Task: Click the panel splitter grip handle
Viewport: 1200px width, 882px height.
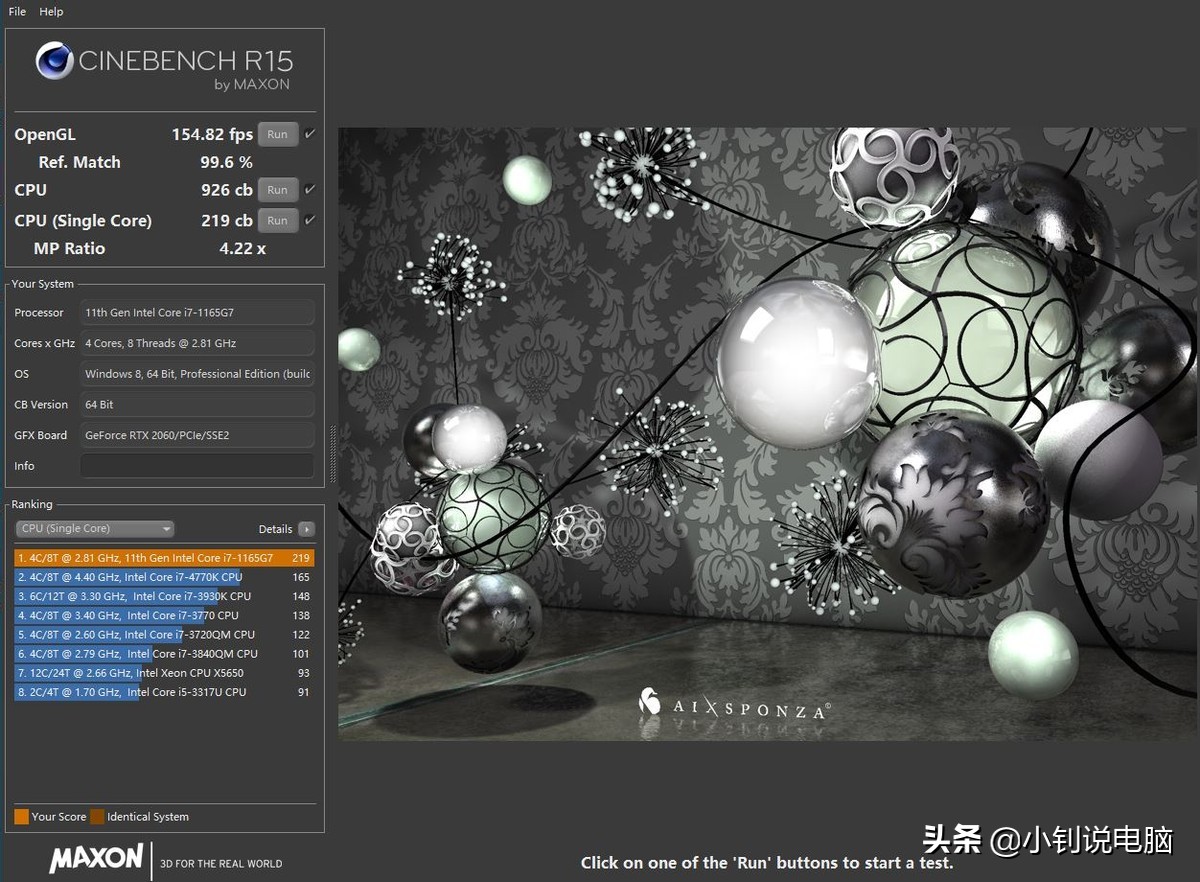Action: [333, 453]
